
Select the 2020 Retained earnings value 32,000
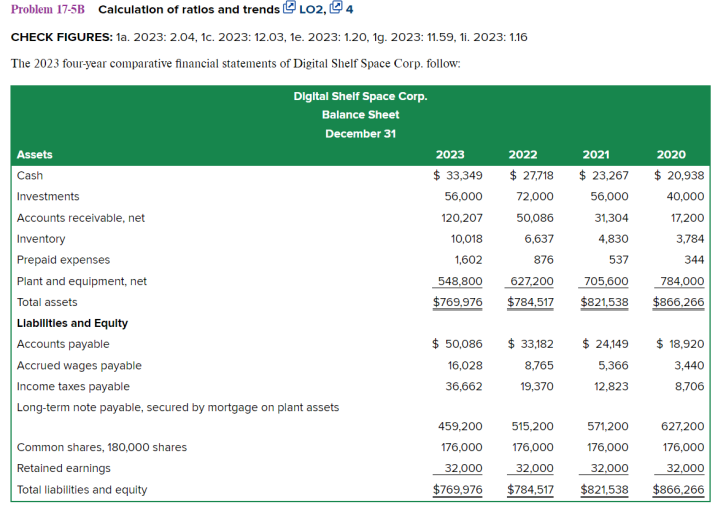685,469
